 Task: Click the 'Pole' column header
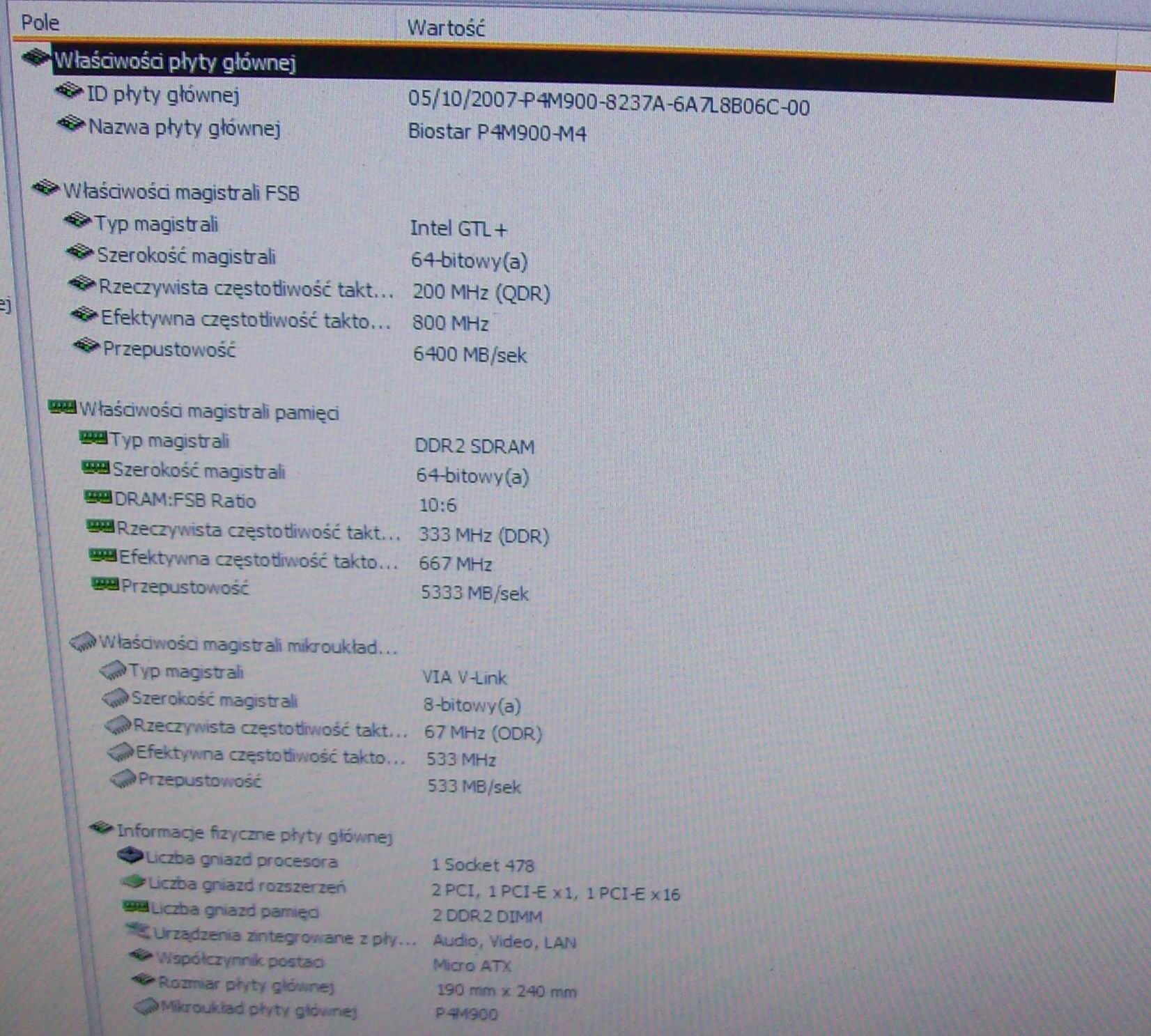click(x=40, y=22)
